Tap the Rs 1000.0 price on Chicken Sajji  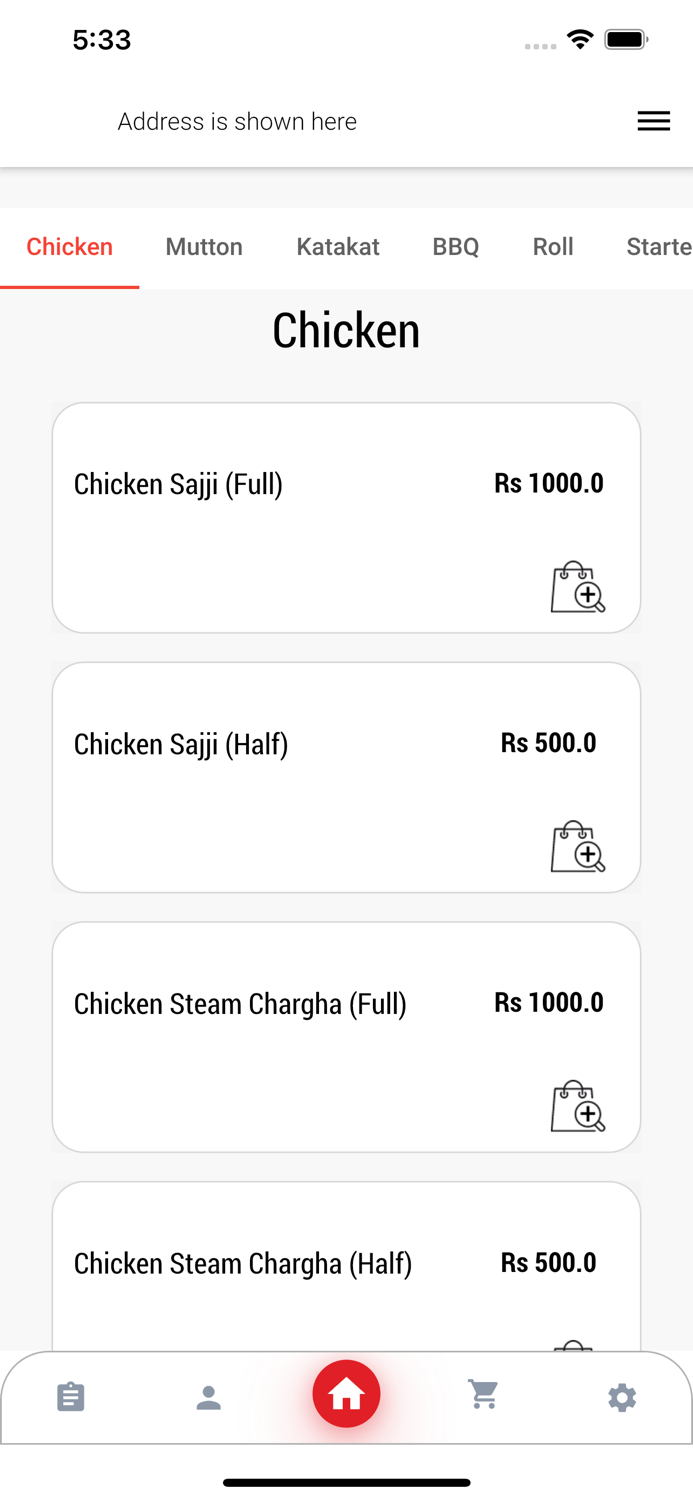coord(548,483)
